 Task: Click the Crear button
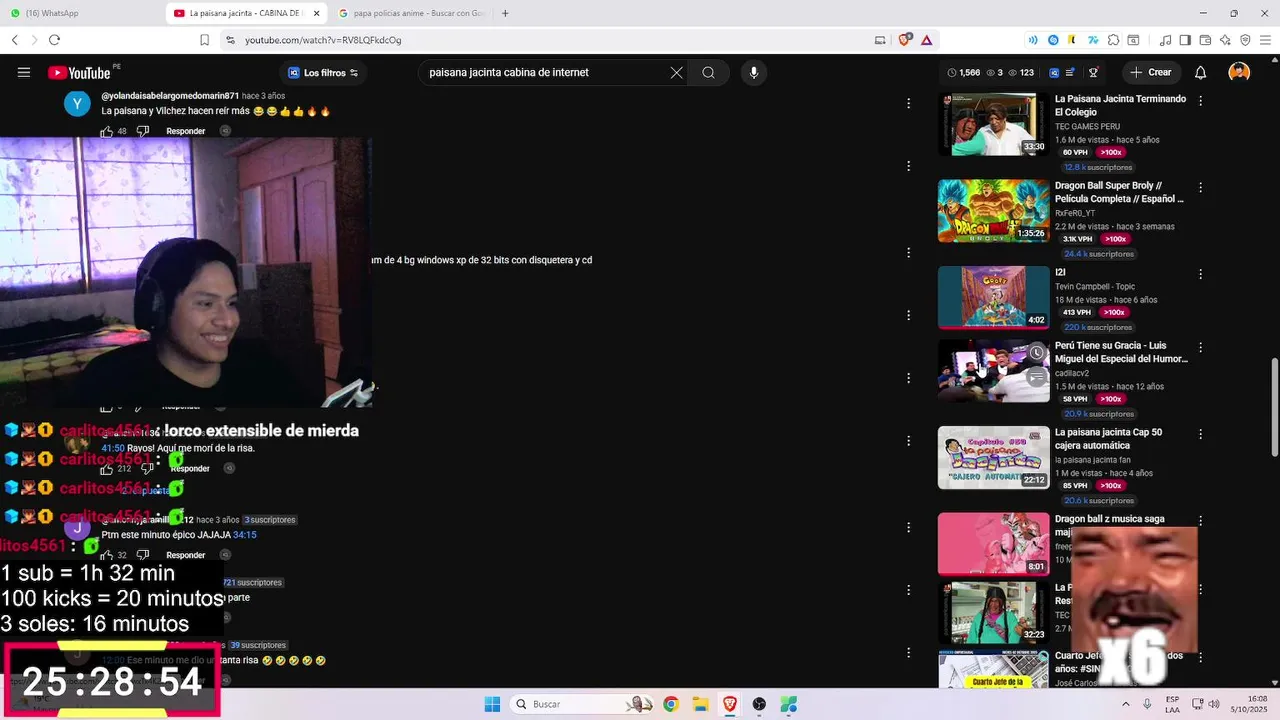pos(1150,72)
